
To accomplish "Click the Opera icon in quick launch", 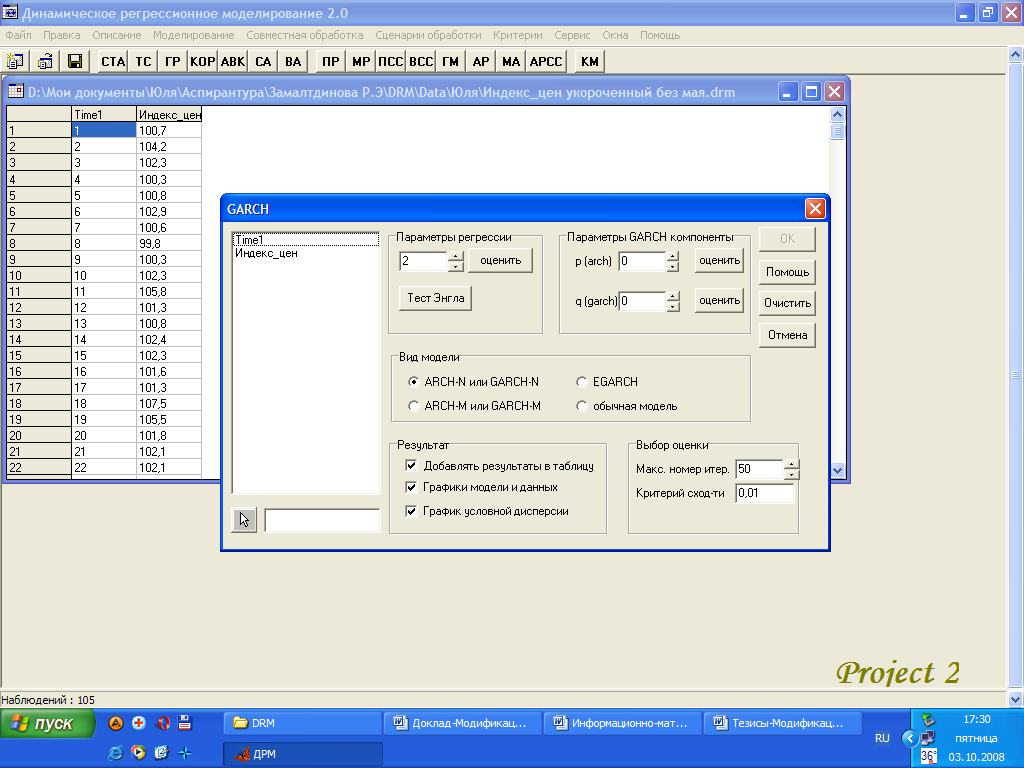I will coord(163,723).
